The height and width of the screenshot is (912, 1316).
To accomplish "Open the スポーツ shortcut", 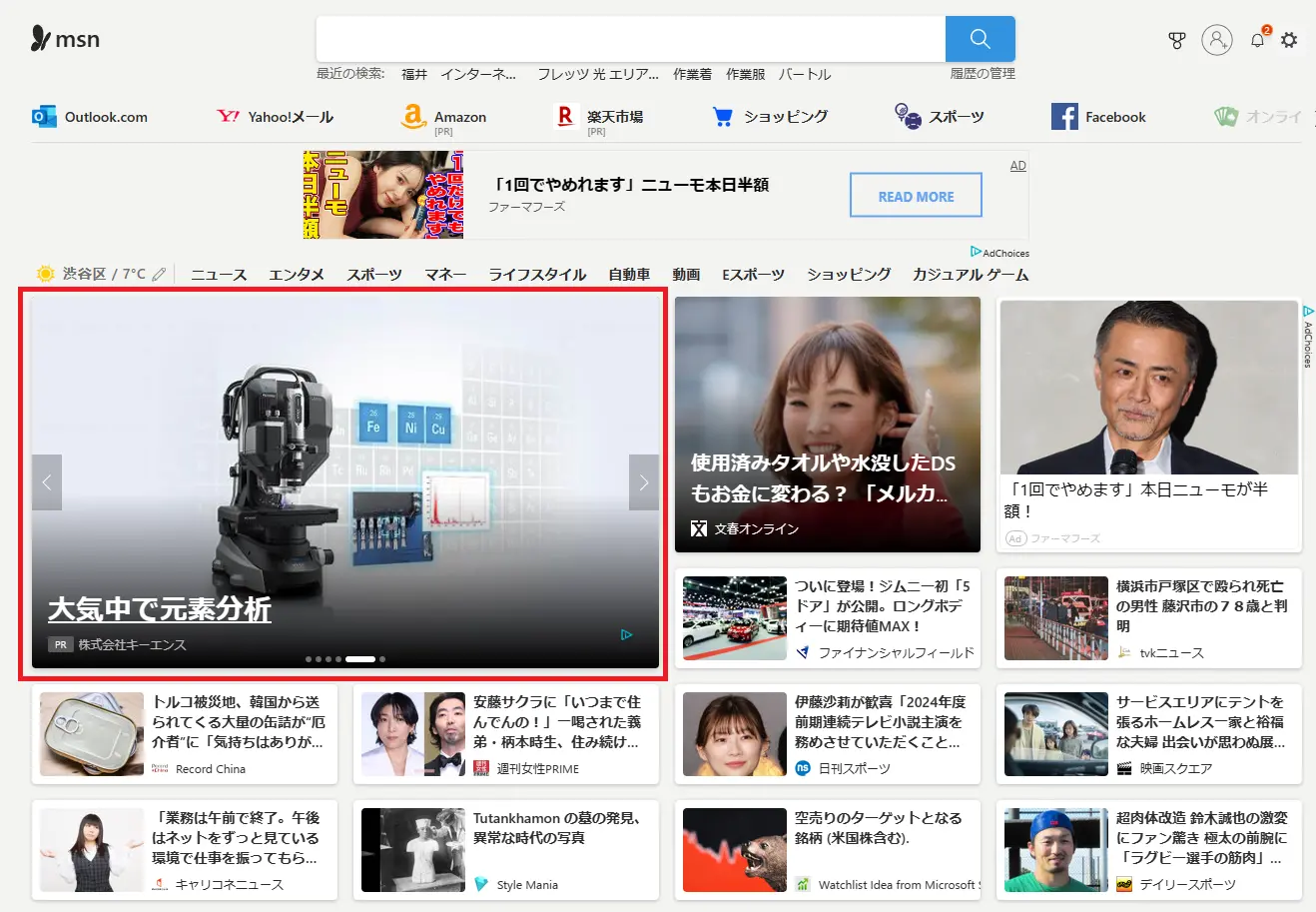I will 939,117.
